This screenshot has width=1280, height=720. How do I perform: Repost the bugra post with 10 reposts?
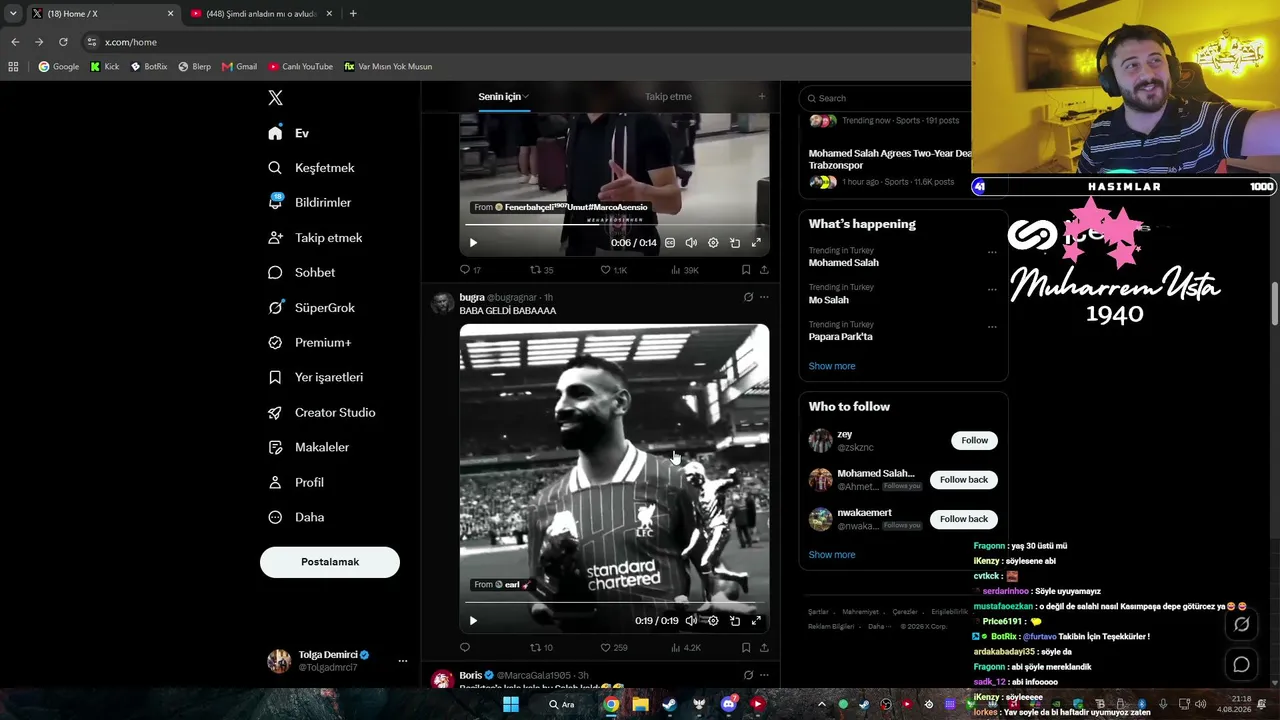541,648
